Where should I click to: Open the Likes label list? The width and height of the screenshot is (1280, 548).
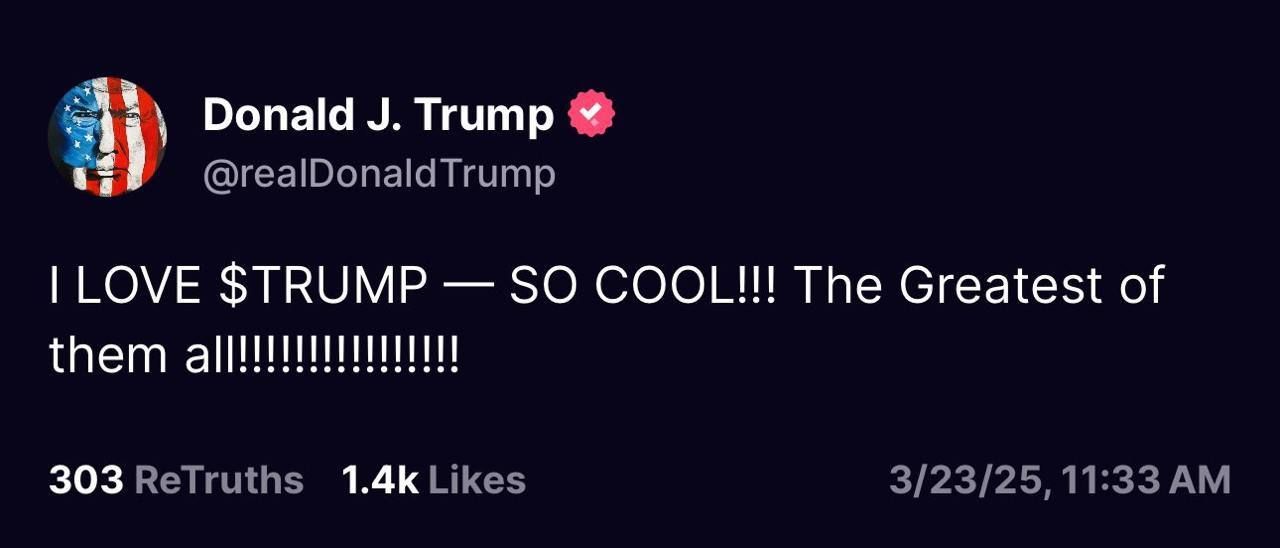click(477, 480)
